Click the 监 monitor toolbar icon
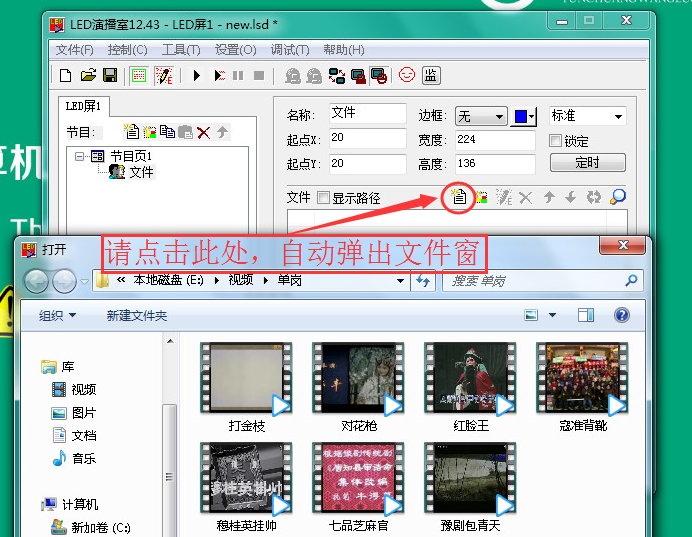Image resolution: width=692 pixels, height=537 pixels. (x=431, y=75)
